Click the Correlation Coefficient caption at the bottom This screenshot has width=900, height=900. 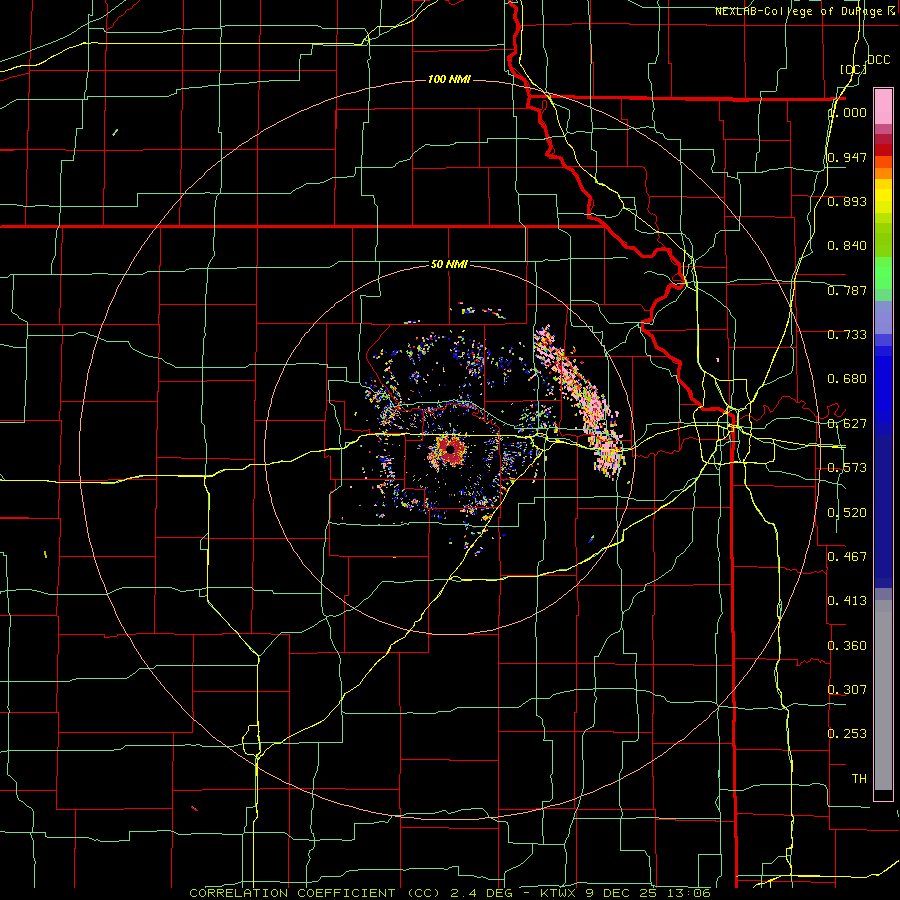(450, 893)
